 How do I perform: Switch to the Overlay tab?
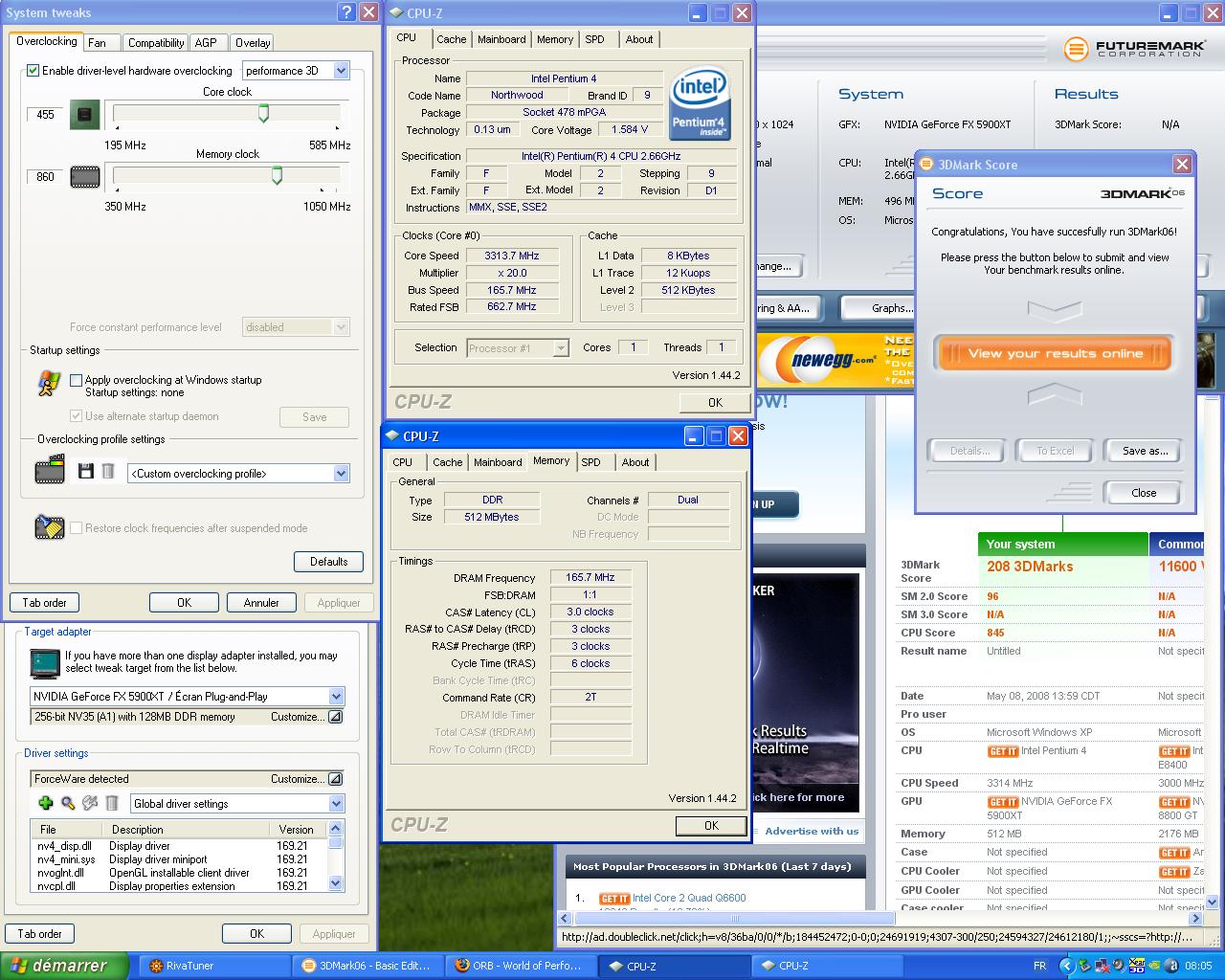pyautogui.click(x=253, y=43)
